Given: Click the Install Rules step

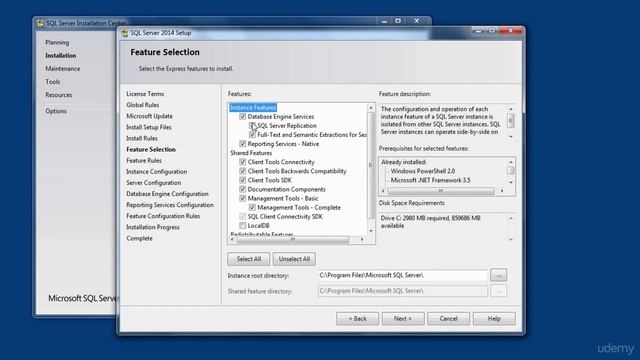Looking at the screenshot, I should tap(142, 138).
